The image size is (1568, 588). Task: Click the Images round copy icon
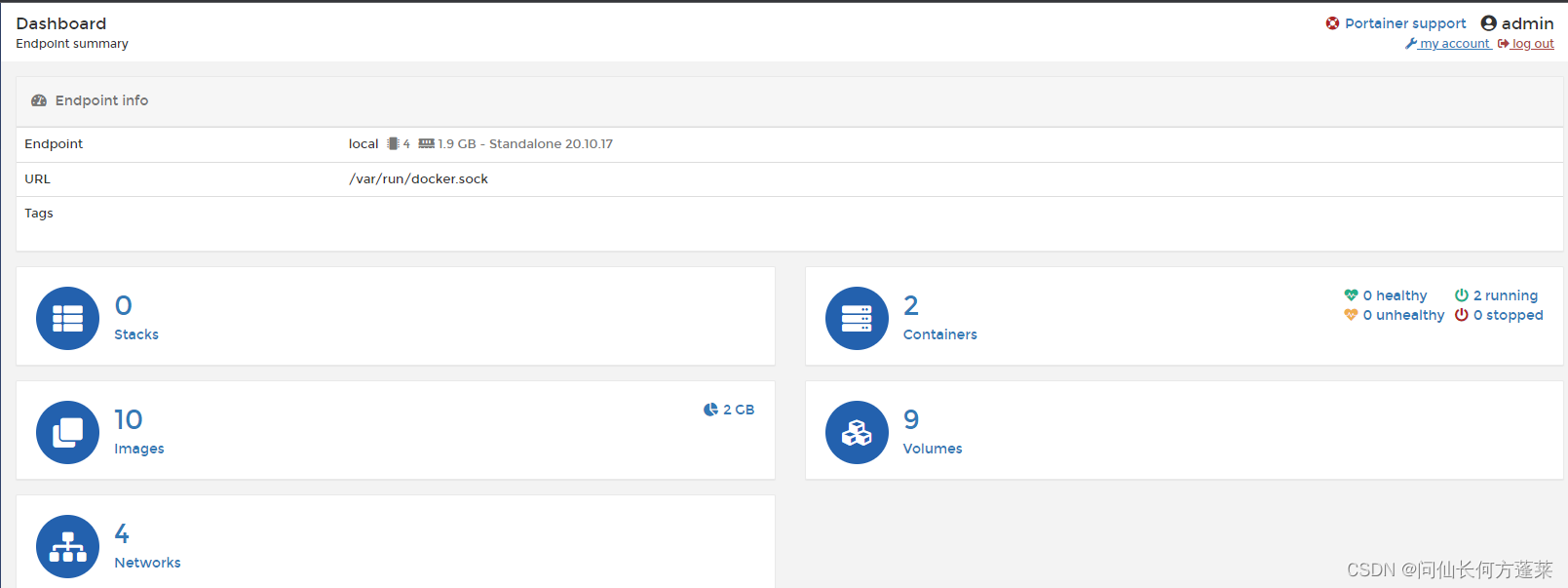pos(67,432)
